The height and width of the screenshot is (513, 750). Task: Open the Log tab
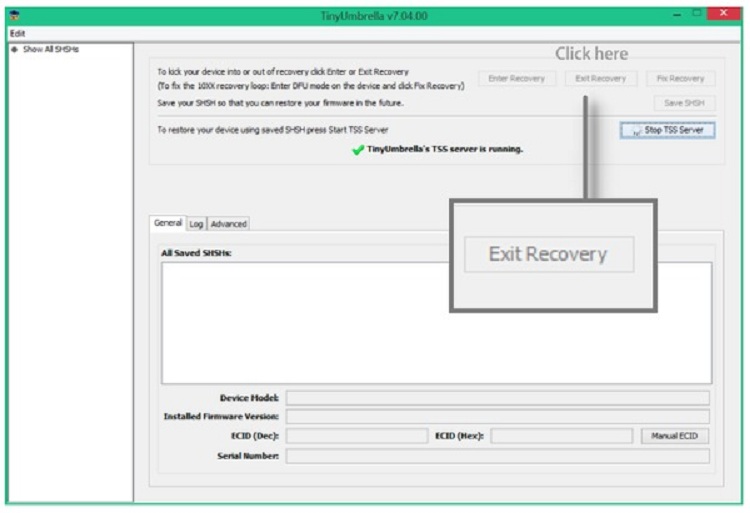click(x=196, y=224)
